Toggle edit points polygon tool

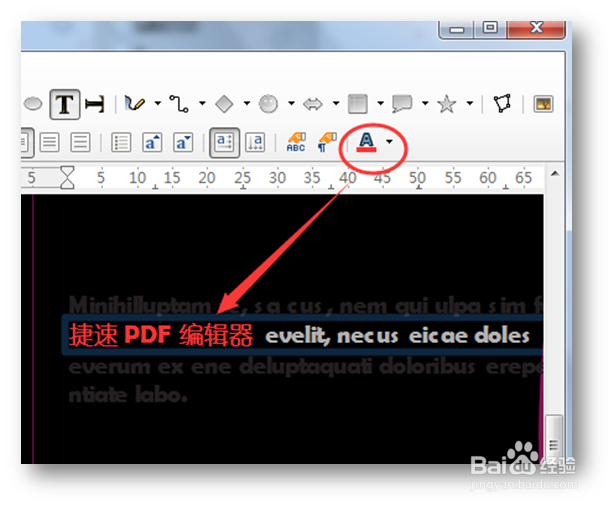point(502,103)
